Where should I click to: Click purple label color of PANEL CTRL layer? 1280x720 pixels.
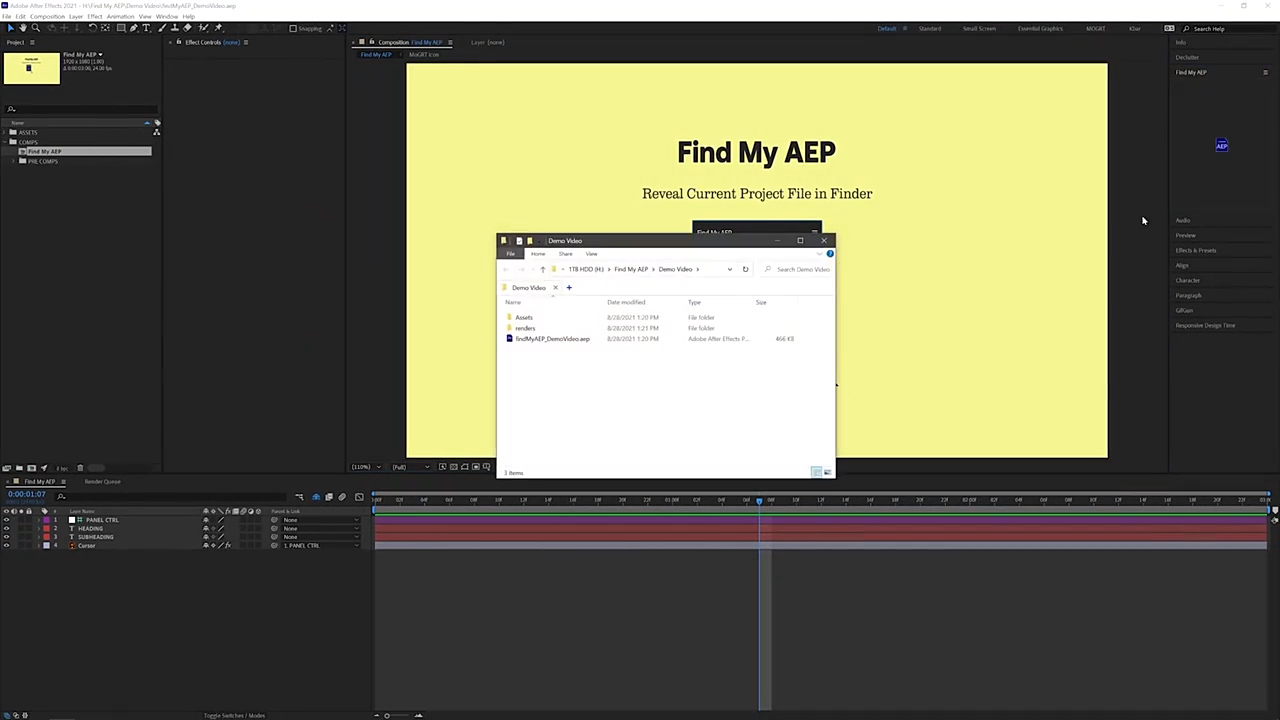46,520
